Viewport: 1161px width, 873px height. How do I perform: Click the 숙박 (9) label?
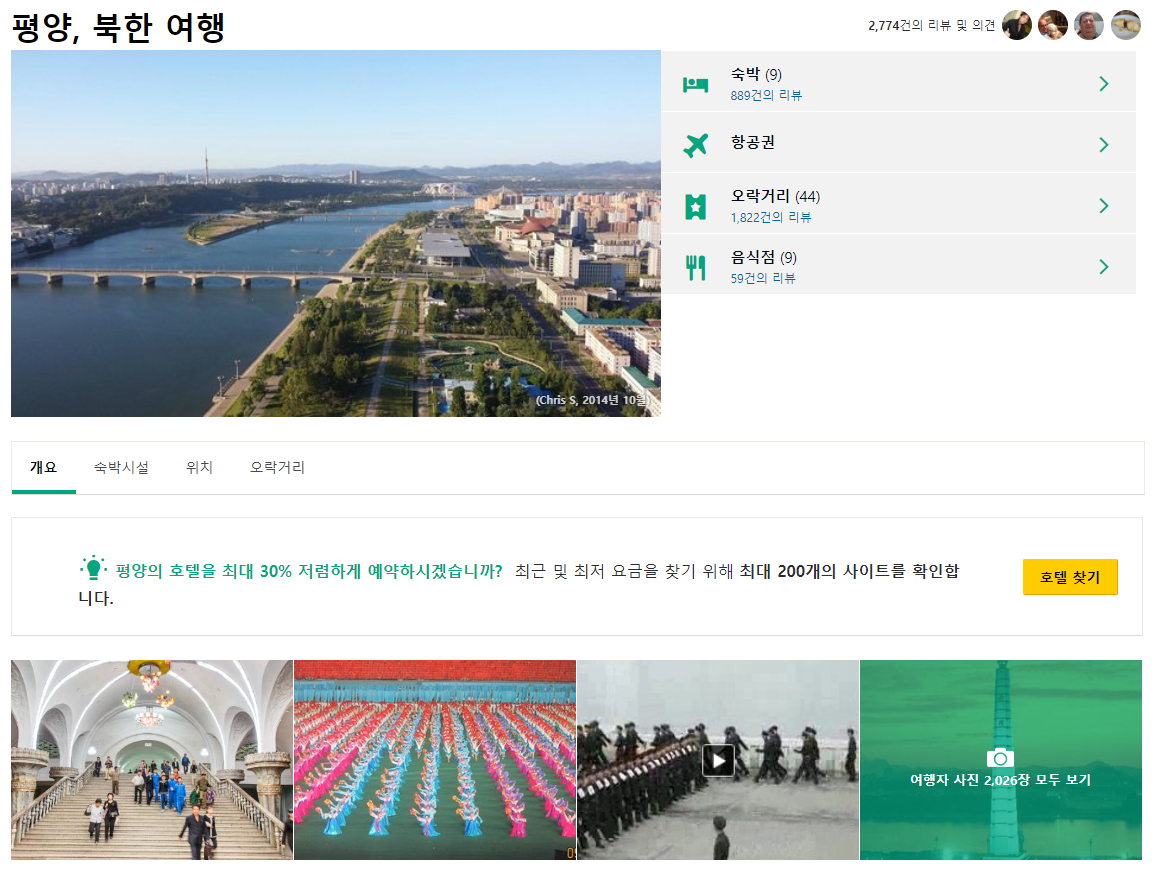pyautogui.click(x=756, y=74)
